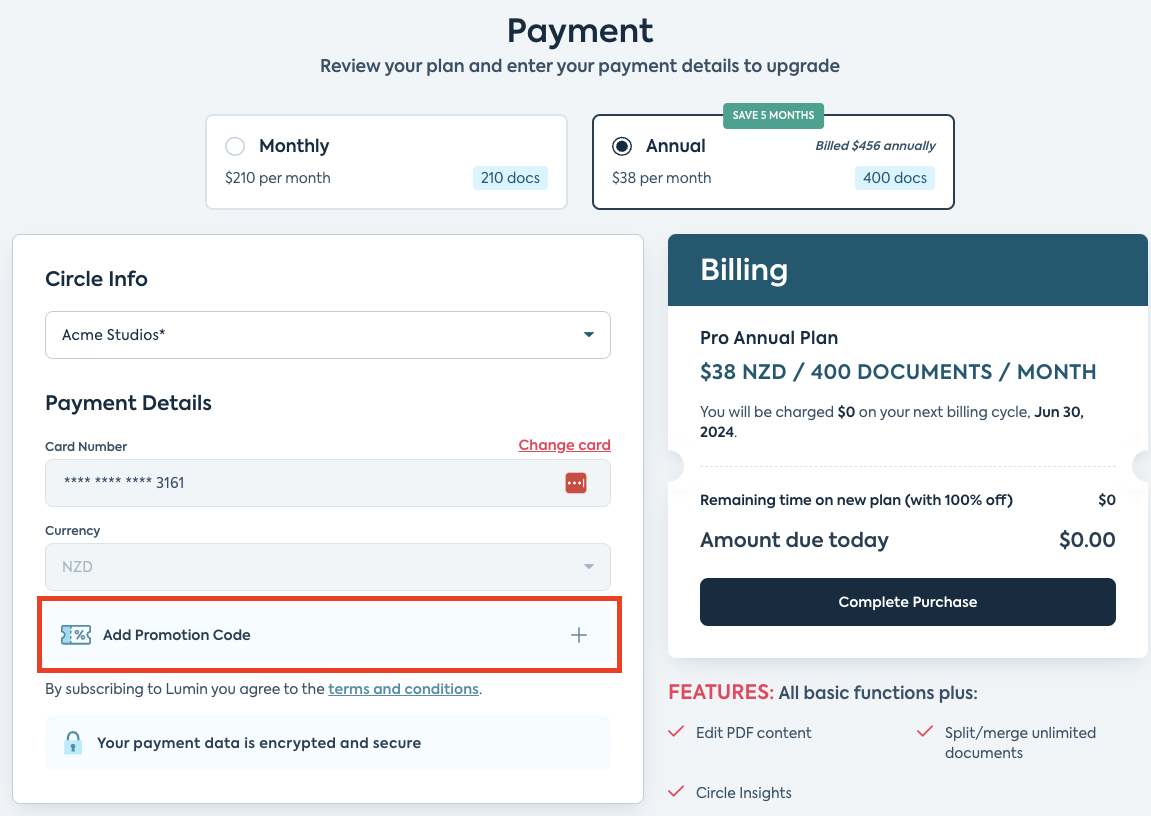This screenshot has height=816, width=1151.
Task: Select the Monthly plan radio button
Action: [235, 146]
